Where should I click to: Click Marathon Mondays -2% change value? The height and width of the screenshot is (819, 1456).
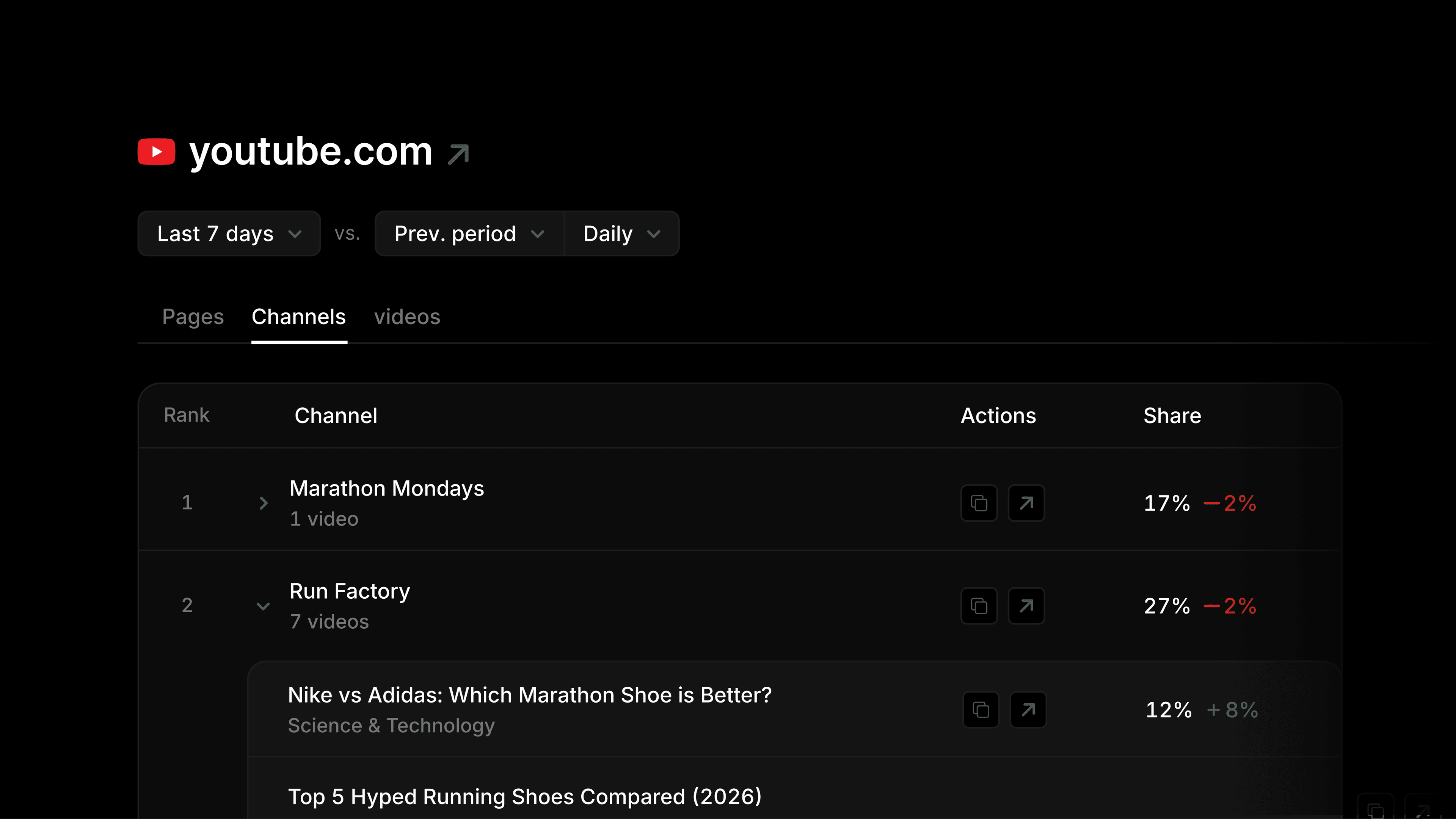point(1230,503)
